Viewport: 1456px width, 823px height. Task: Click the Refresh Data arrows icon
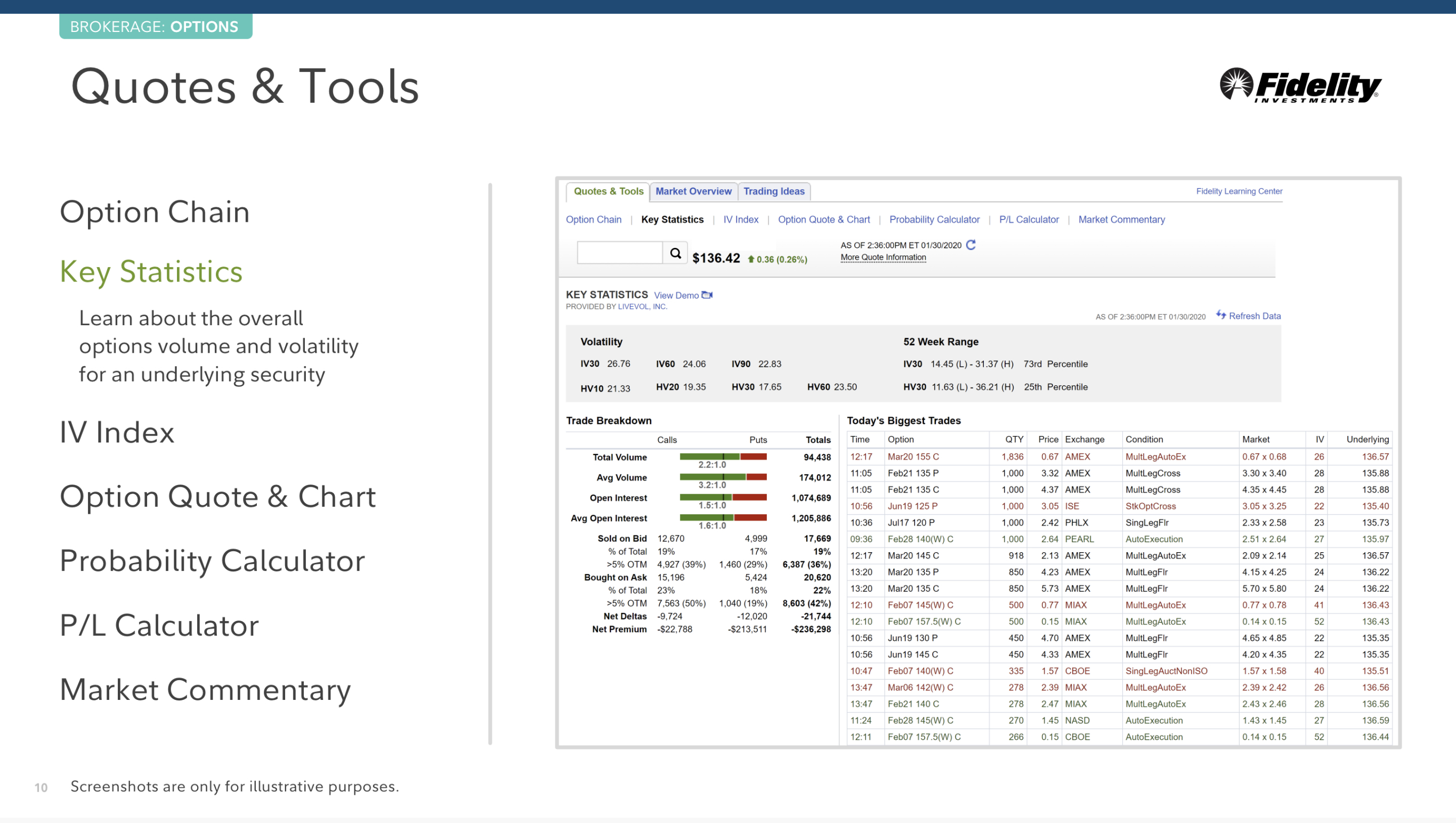(1221, 315)
